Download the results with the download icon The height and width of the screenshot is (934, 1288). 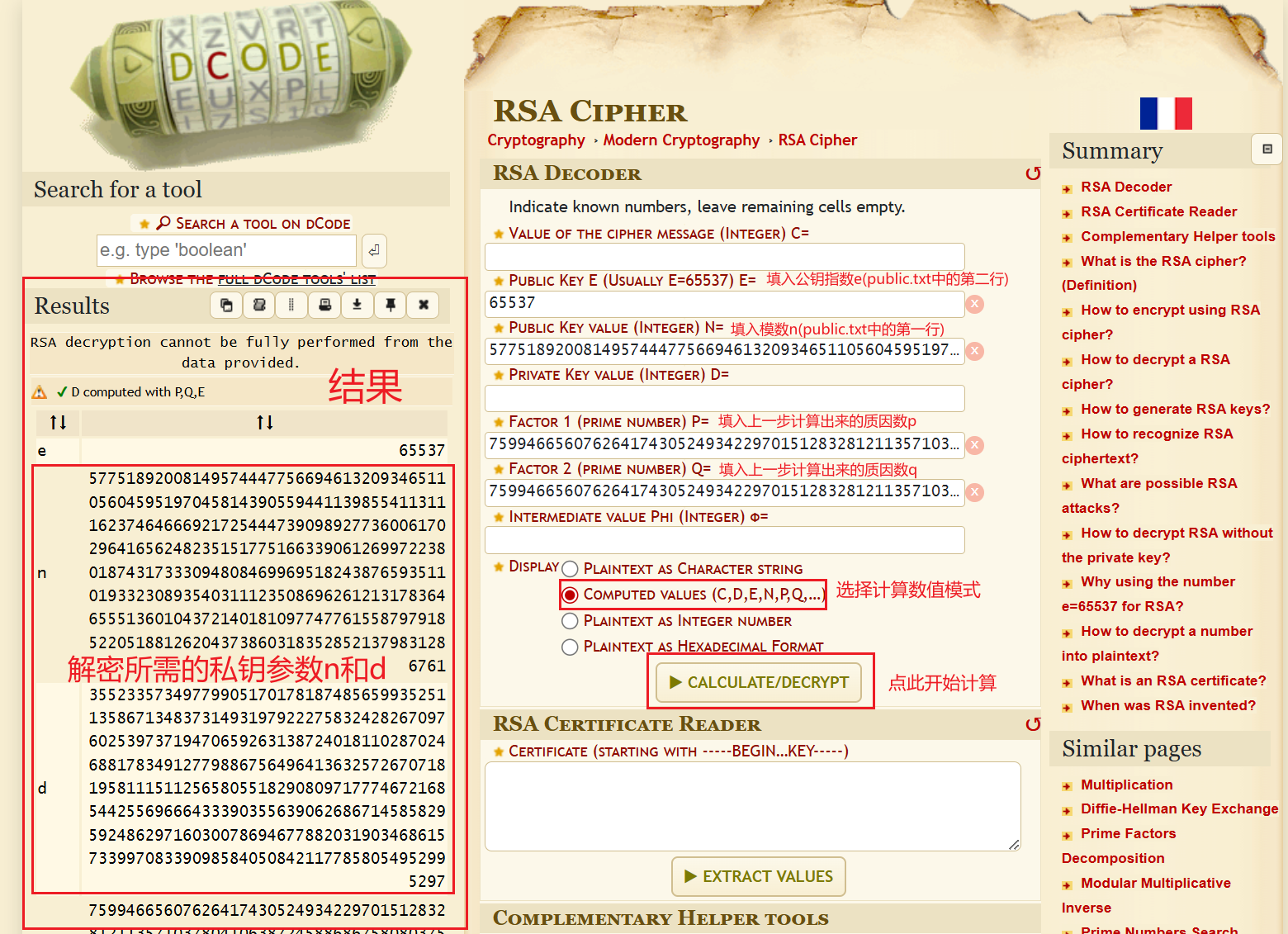pos(357,306)
